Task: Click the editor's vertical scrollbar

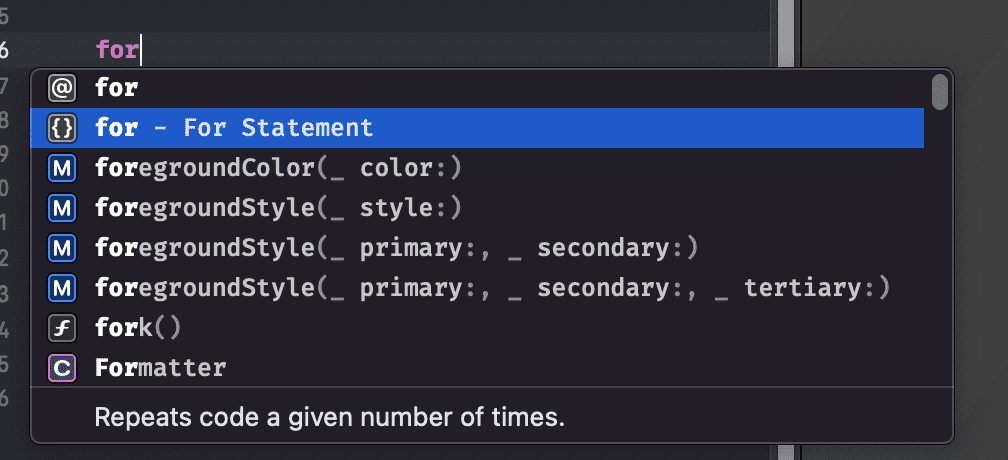Action: click(x=786, y=30)
